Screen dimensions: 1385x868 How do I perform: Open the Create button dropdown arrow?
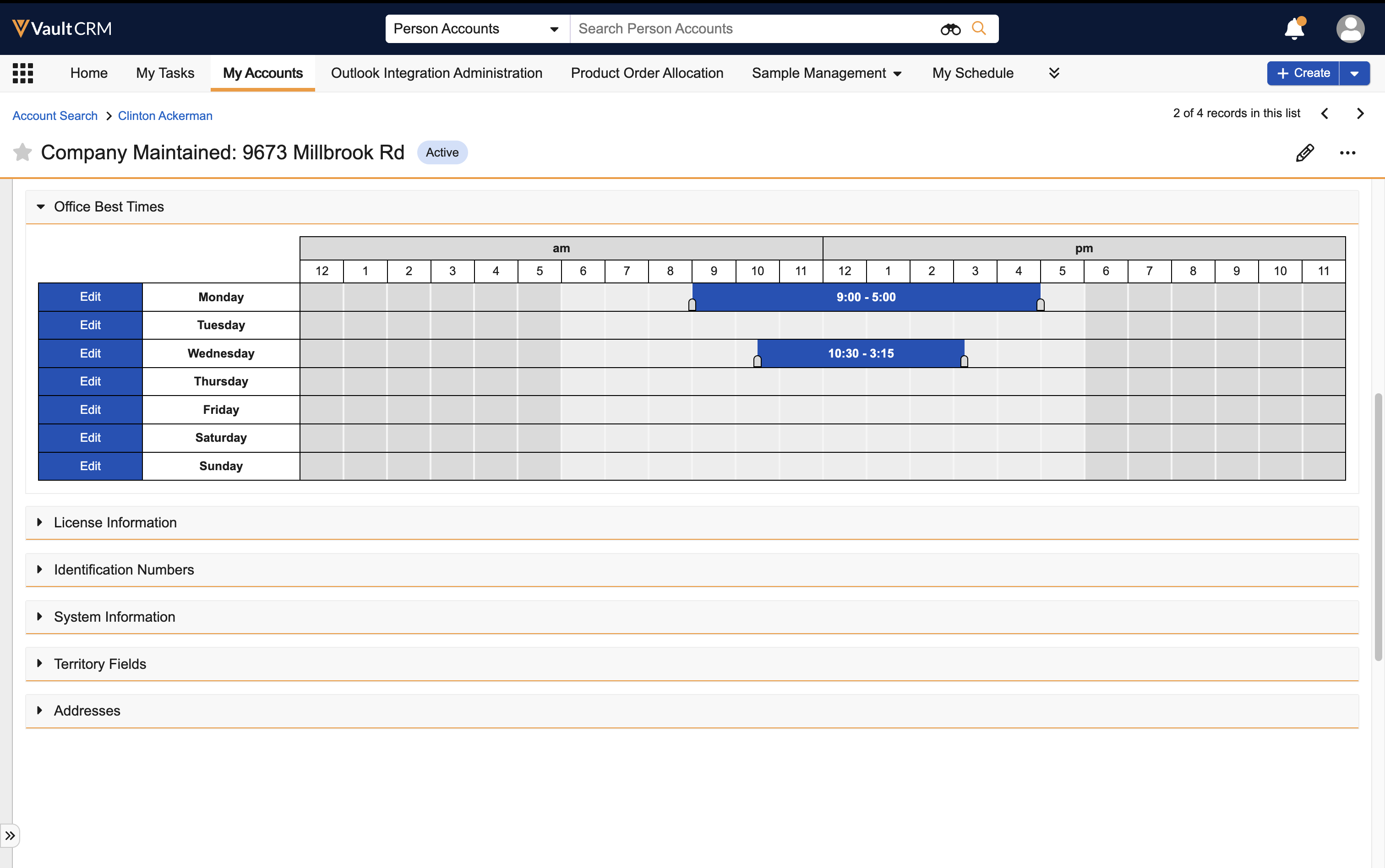1354,74
